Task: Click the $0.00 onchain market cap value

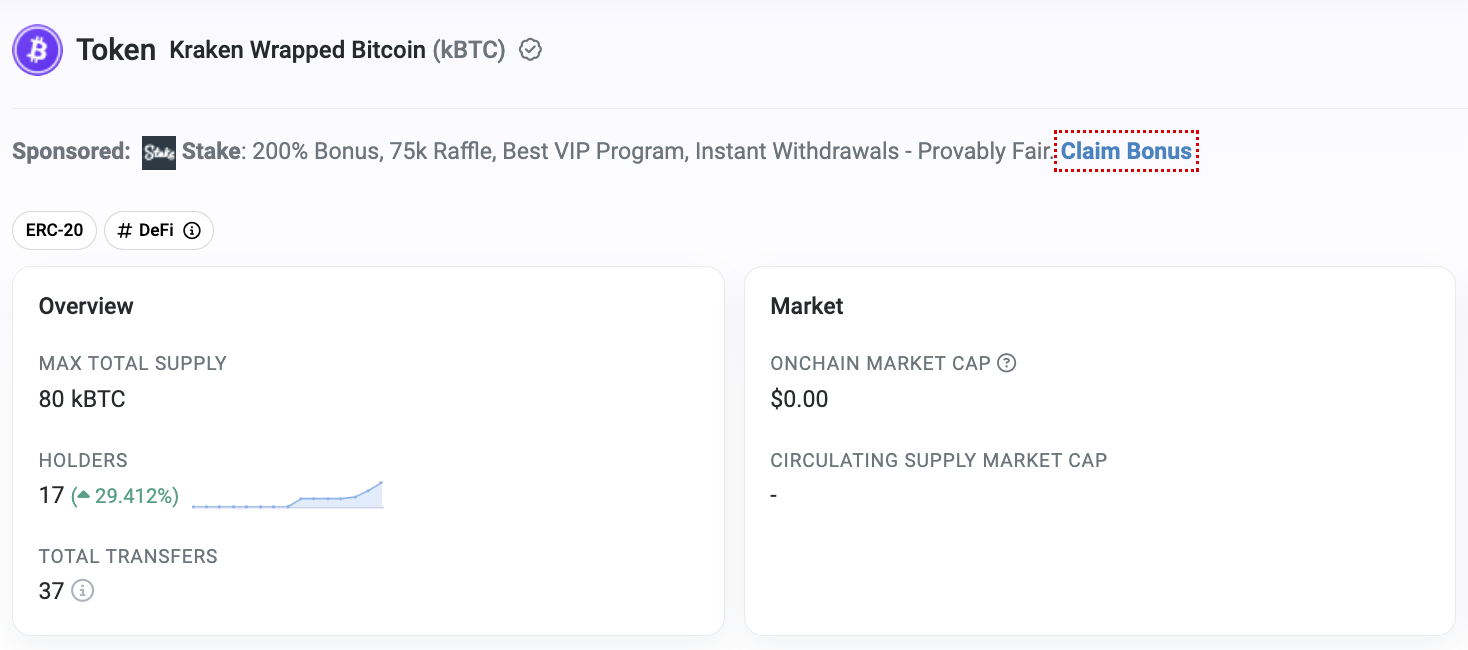Action: click(799, 399)
